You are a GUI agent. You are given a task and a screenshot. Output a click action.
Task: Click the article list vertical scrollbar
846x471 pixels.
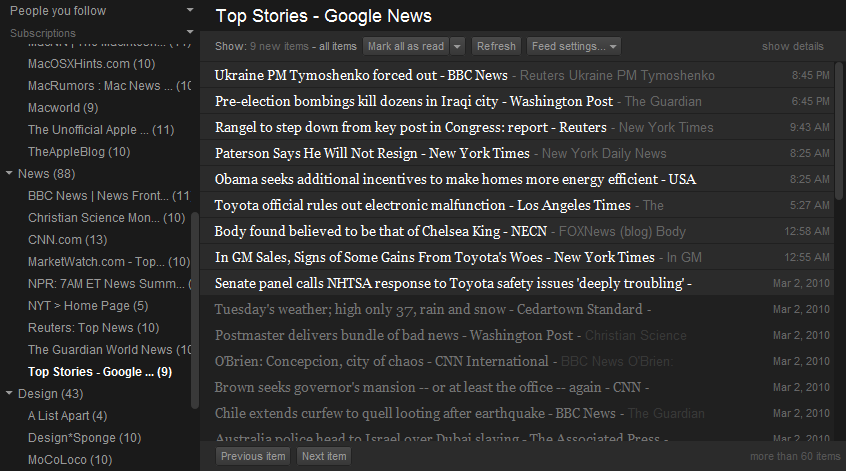pyautogui.click(x=839, y=131)
